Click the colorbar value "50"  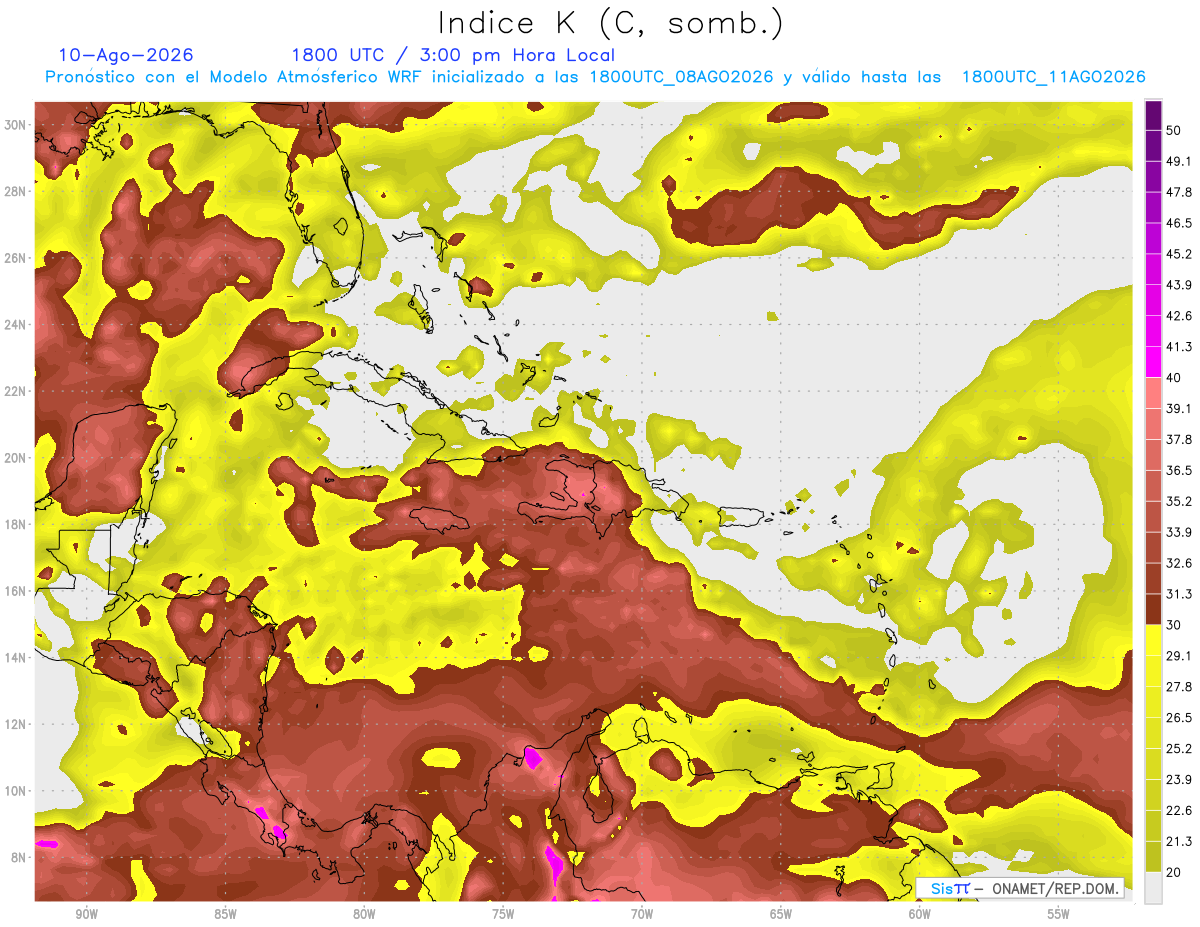[1173, 130]
